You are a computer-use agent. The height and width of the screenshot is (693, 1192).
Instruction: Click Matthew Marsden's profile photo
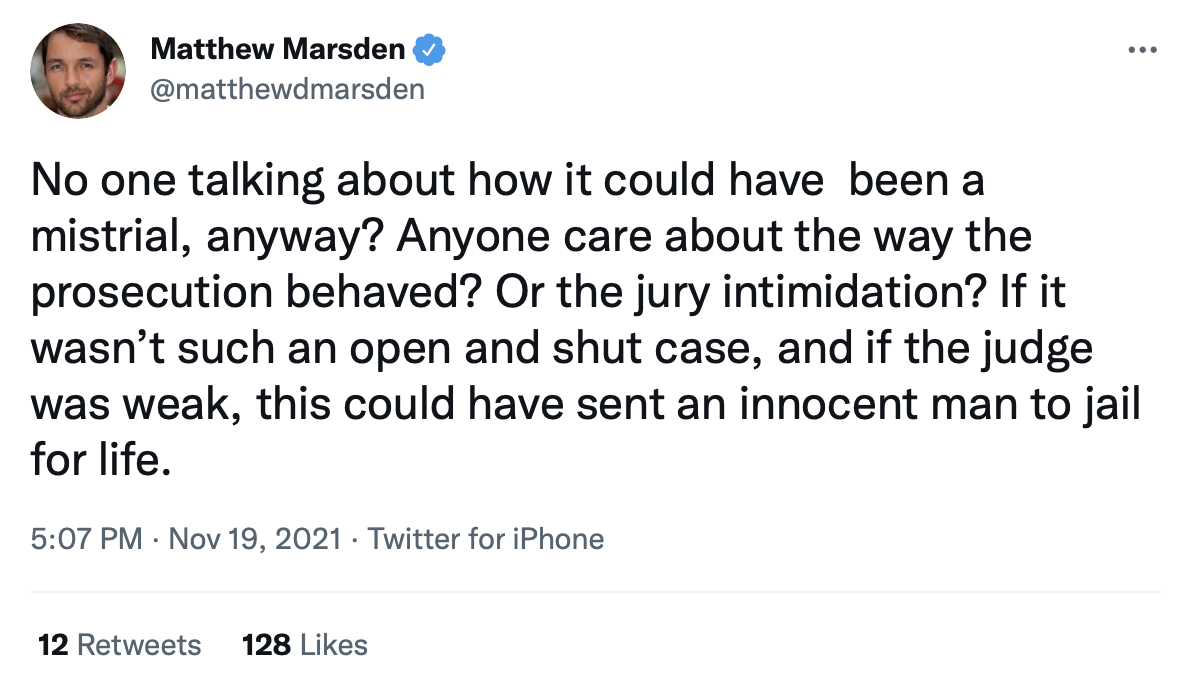pos(78,70)
